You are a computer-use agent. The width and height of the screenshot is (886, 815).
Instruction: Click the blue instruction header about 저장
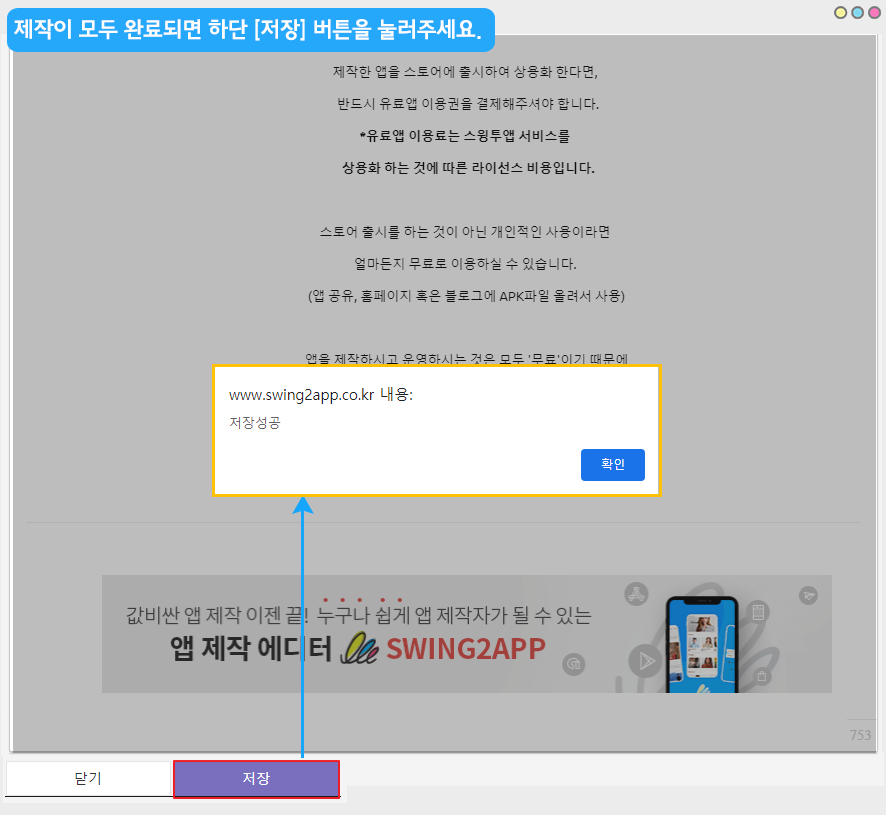250,30
